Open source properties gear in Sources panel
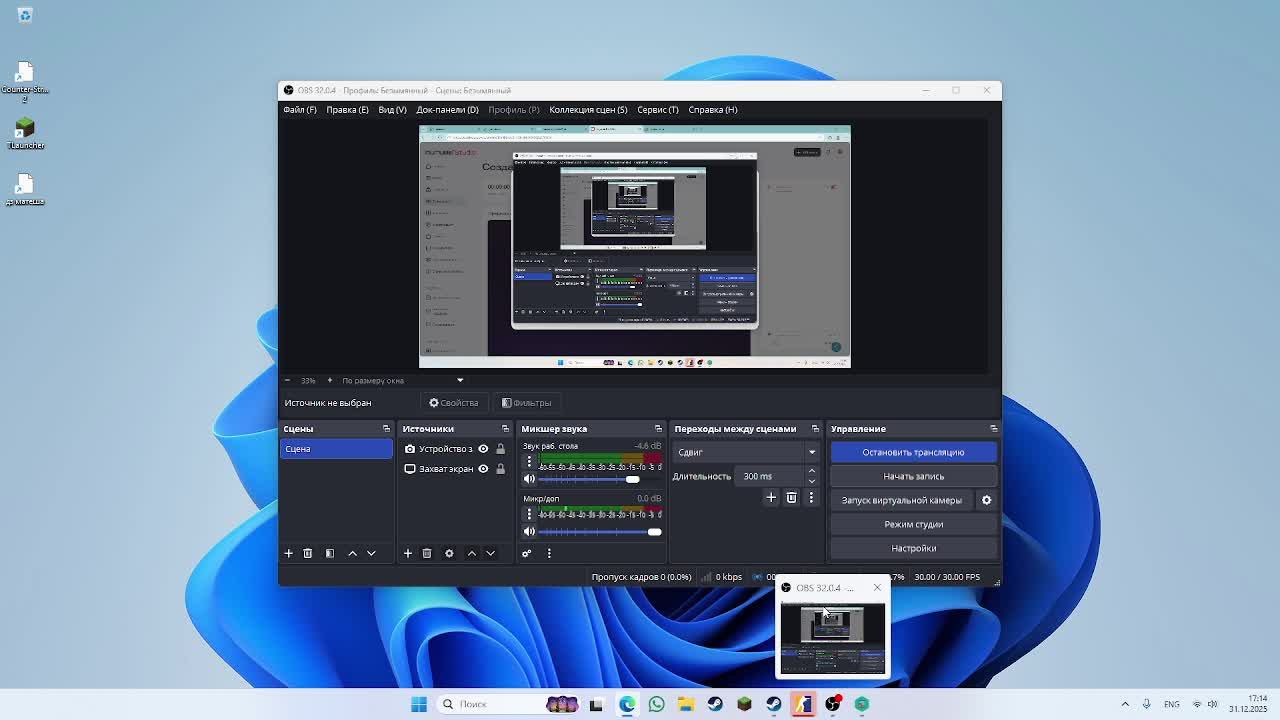 [x=449, y=553]
